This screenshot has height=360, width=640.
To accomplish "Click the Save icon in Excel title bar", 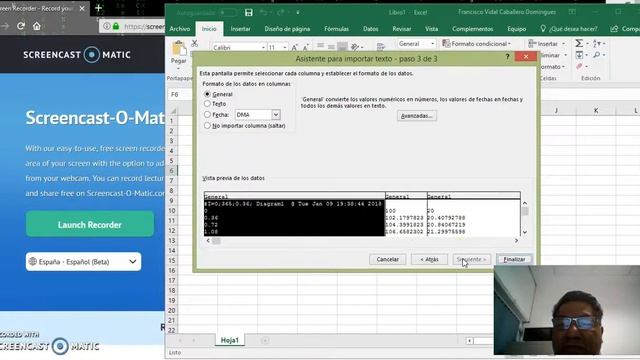I will [x=249, y=13].
